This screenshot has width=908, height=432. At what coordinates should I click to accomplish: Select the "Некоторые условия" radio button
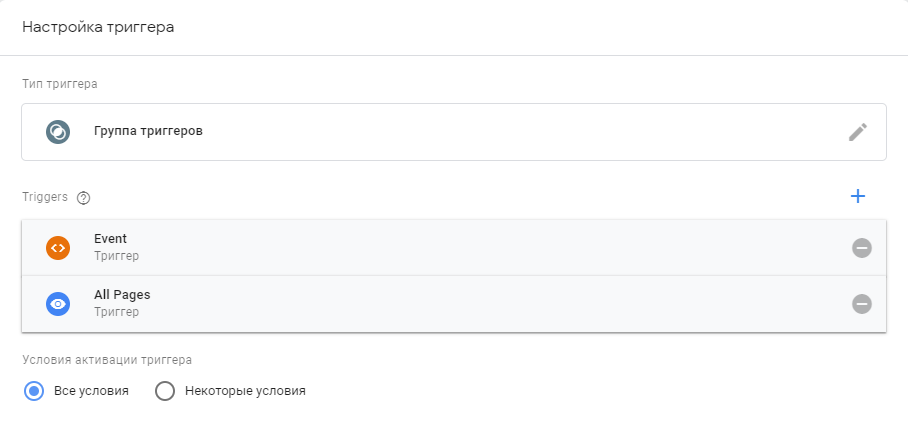[x=166, y=391]
